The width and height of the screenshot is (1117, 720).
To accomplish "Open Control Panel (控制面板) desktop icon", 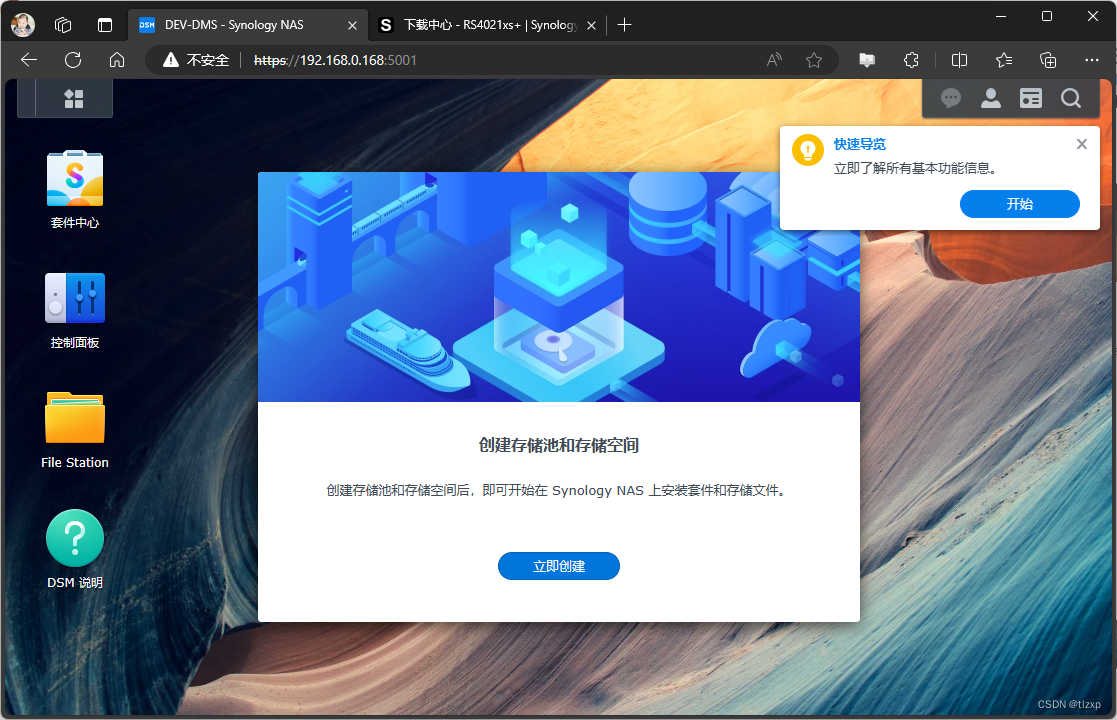I will pyautogui.click(x=75, y=311).
